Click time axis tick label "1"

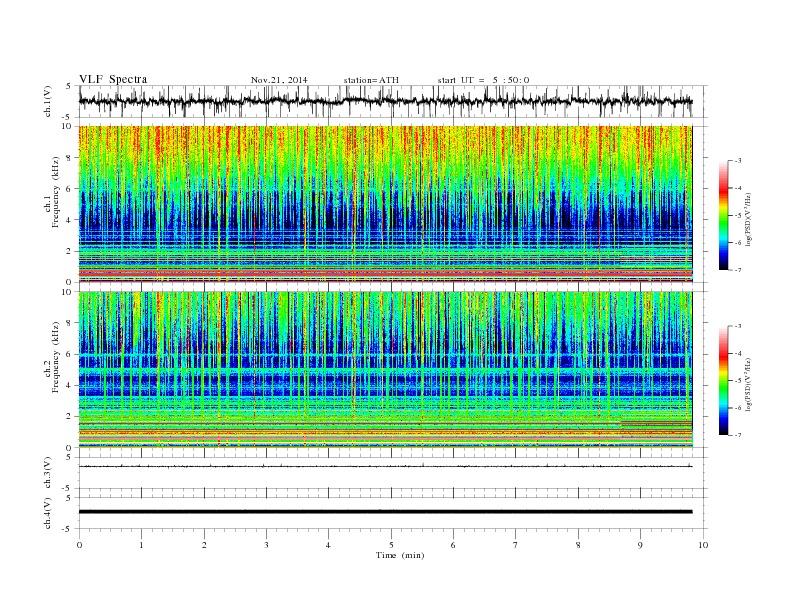pos(142,545)
